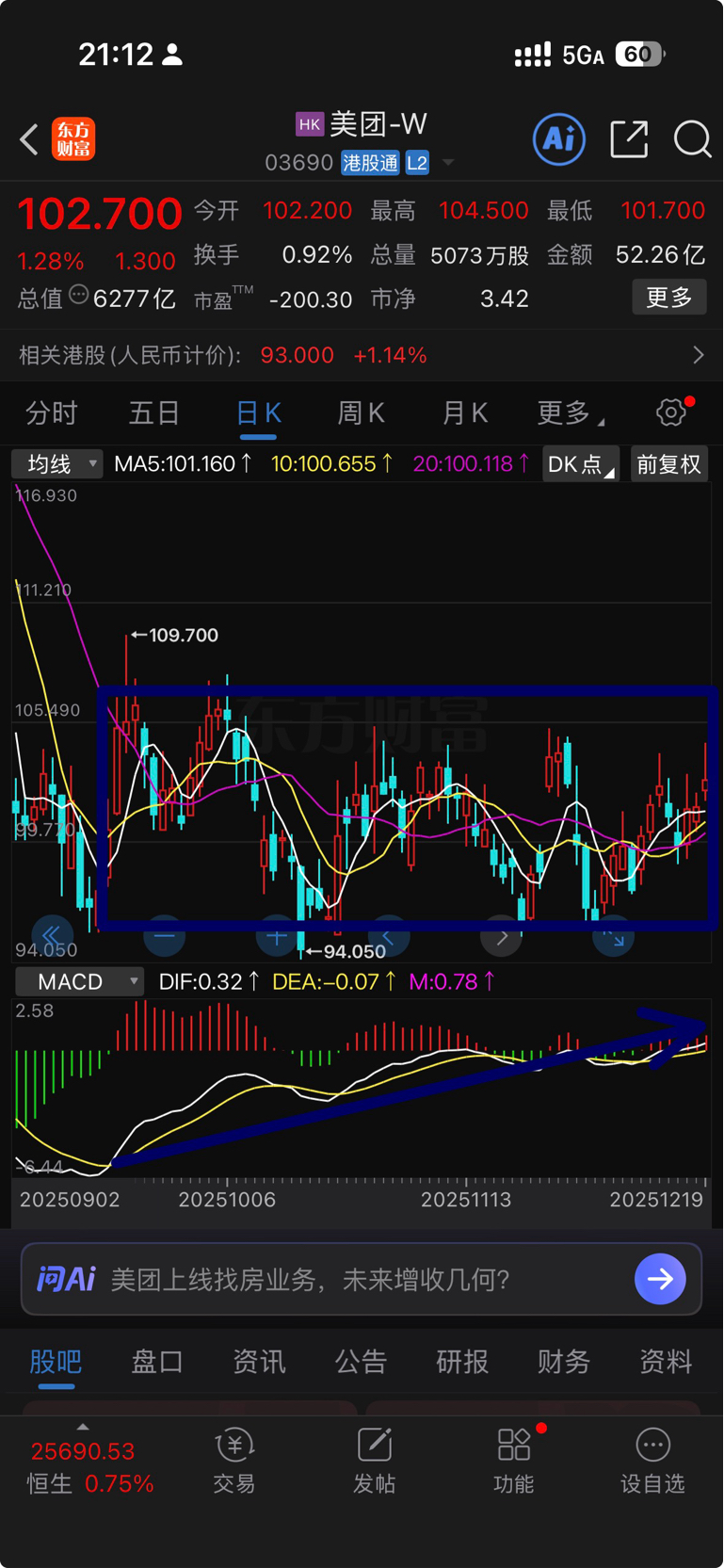Open the 均线 indicator dropdown
Image resolution: width=724 pixels, height=1568 pixels.
click(56, 463)
